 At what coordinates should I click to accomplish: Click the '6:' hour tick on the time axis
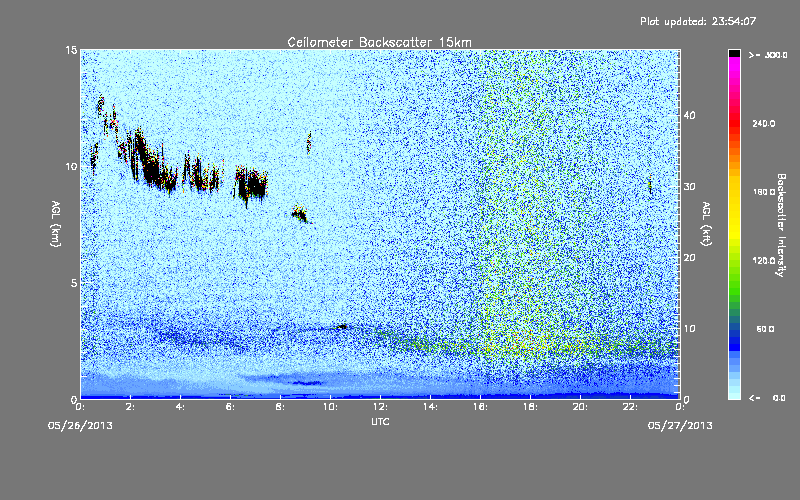pyautogui.click(x=230, y=407)
